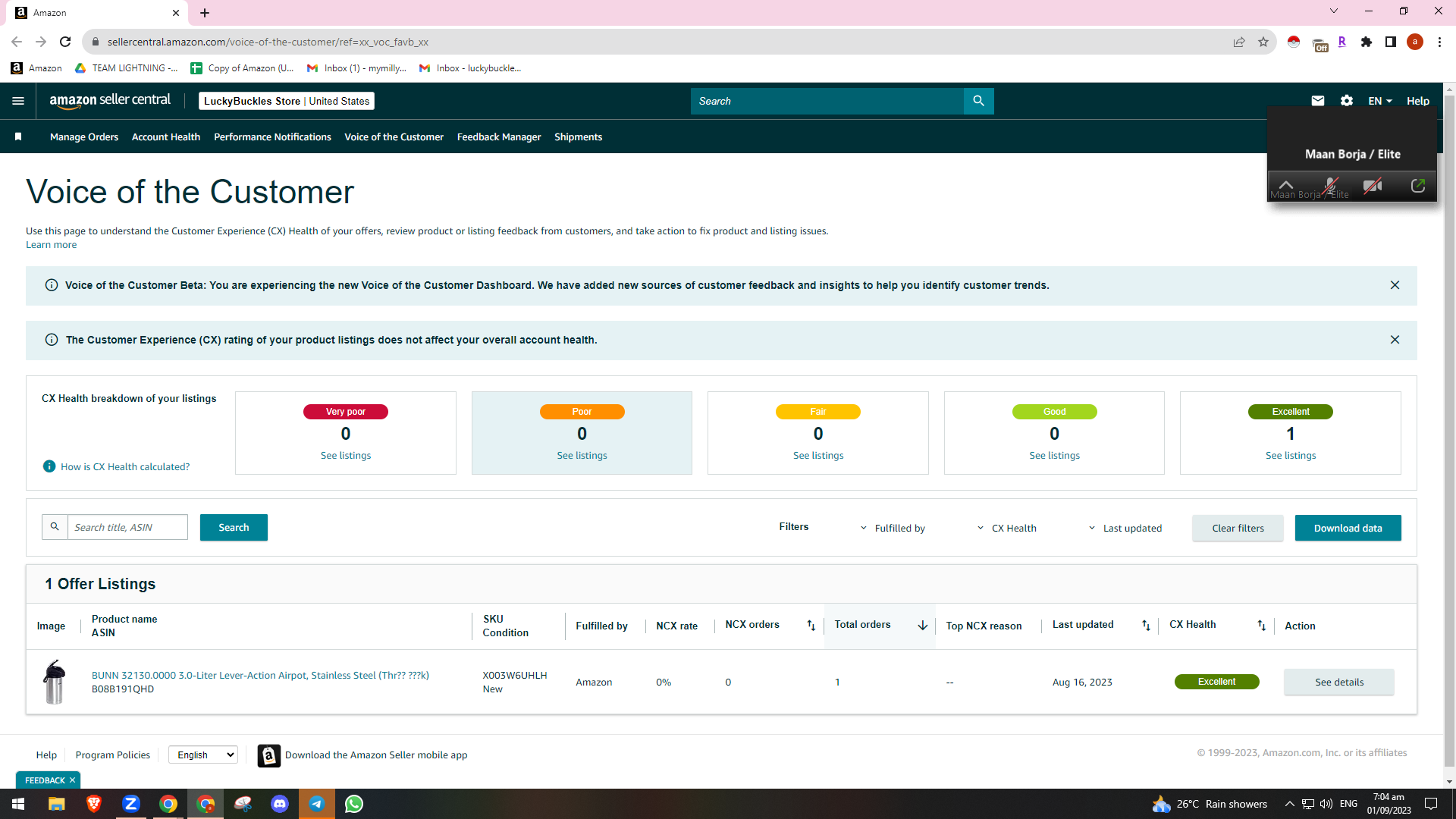Click the header search magnifier button

pyautogui.click(x=978, y=101)
